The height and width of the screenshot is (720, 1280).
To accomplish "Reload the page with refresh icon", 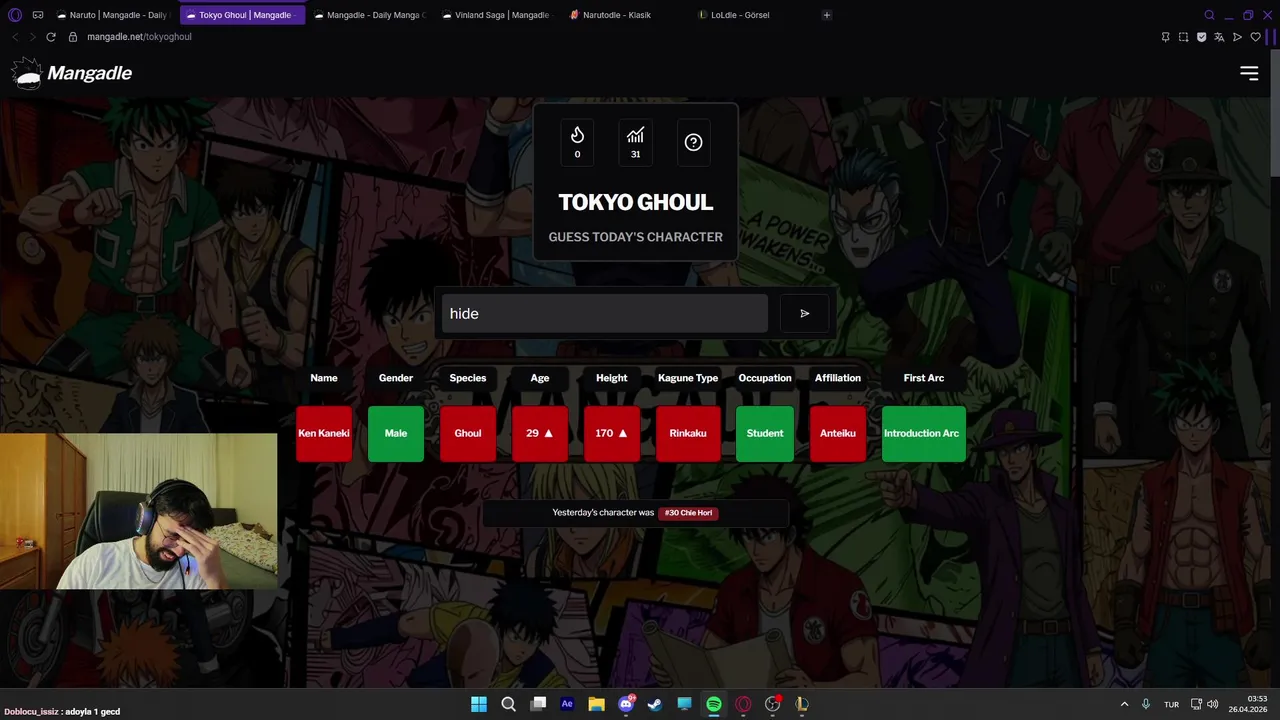I will tap(51, 37).
